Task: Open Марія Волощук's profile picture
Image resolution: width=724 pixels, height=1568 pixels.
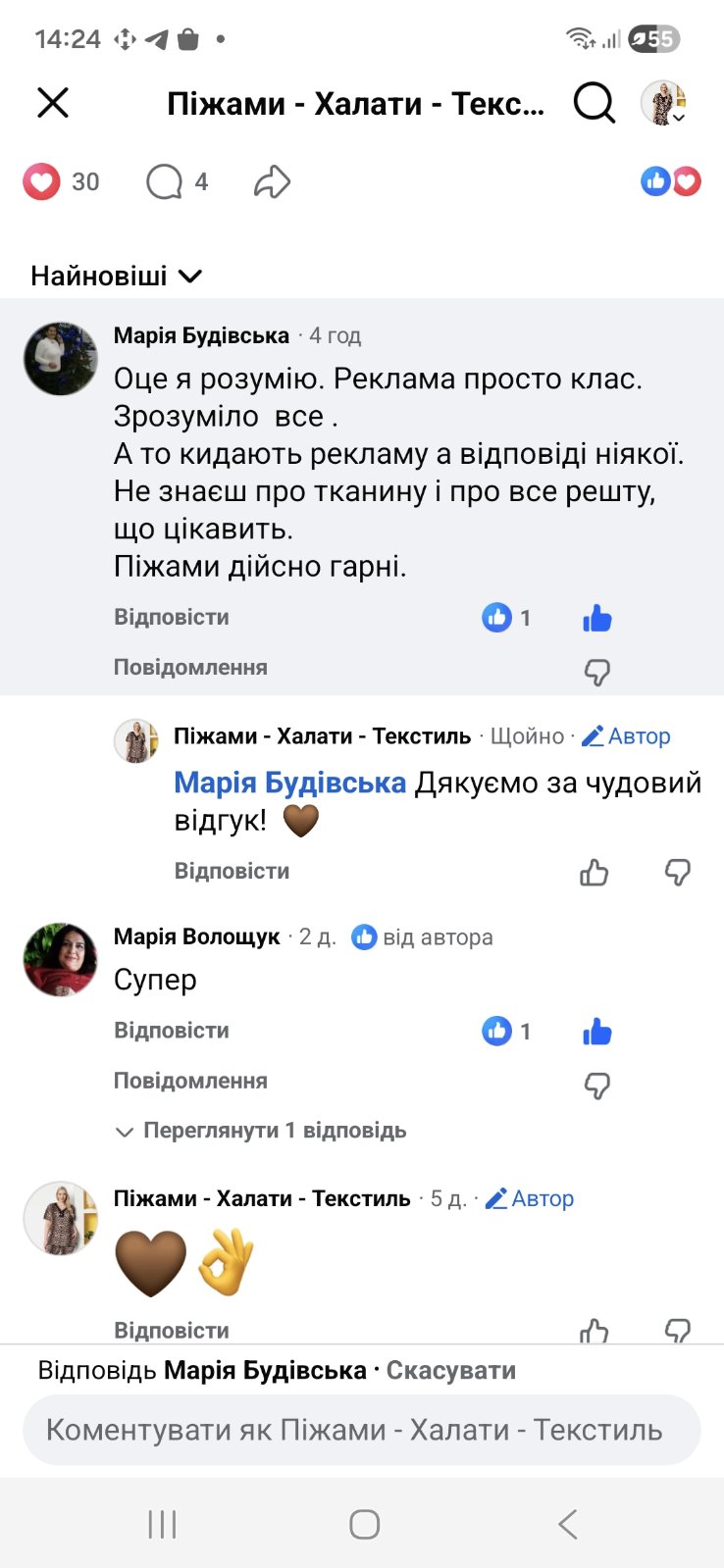Action: tap(61, 959)
